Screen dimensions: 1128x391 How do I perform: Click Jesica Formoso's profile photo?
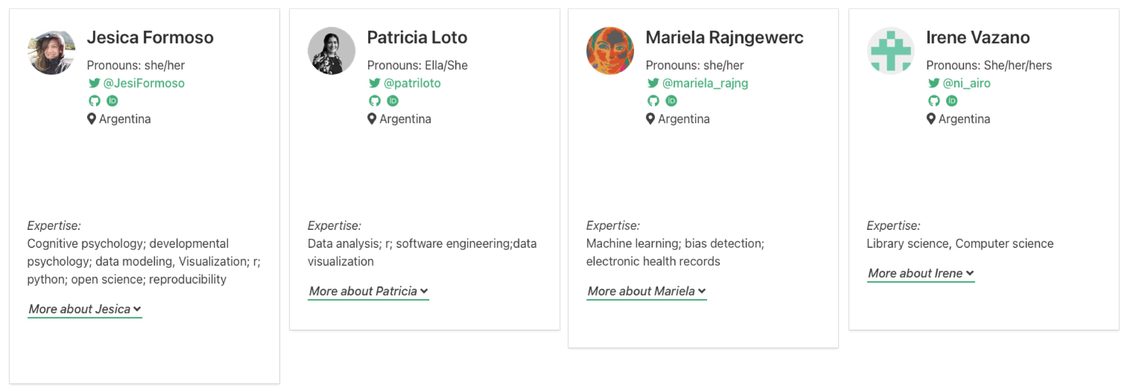[51, 51]
